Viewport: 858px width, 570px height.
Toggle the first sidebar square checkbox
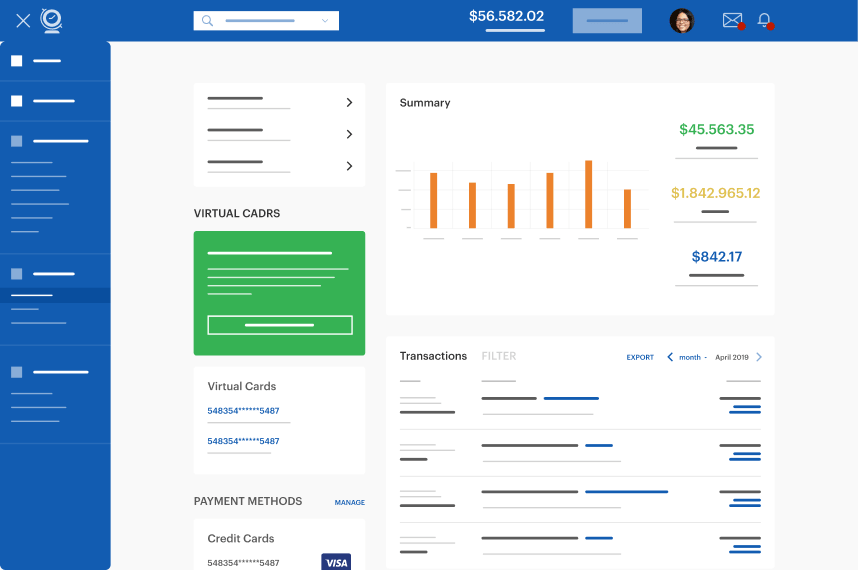(x=16, y=61)
